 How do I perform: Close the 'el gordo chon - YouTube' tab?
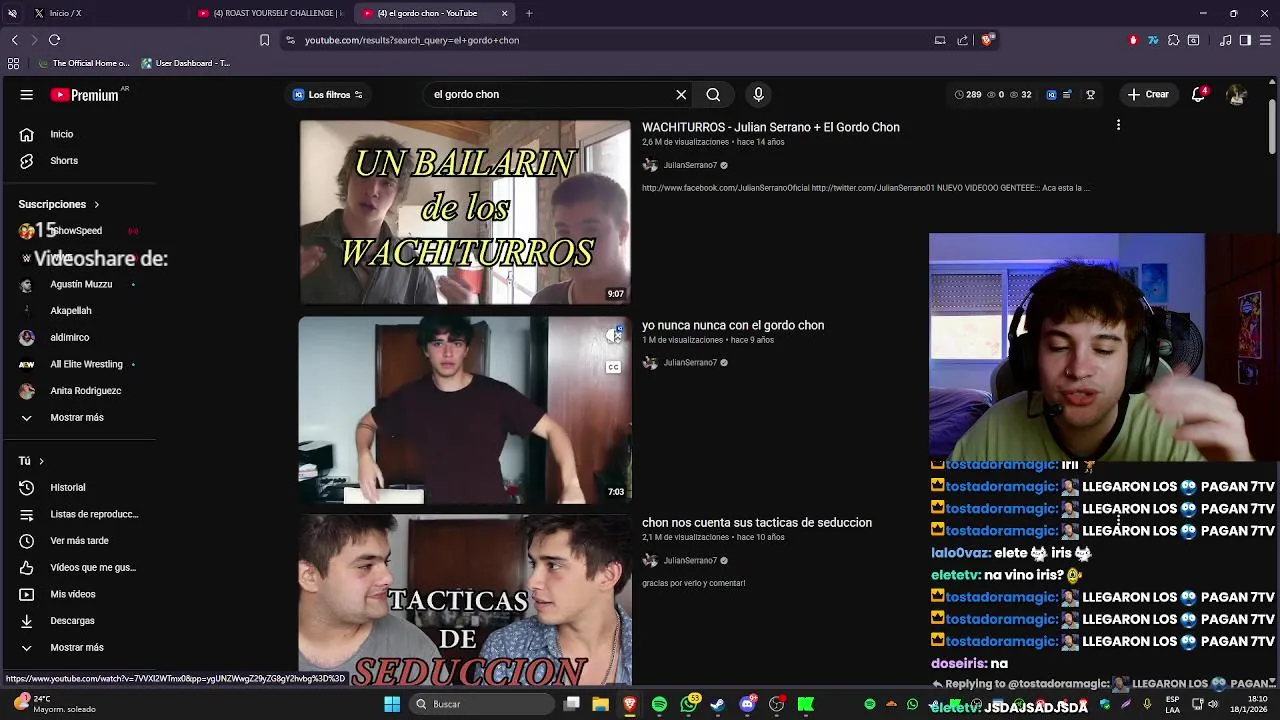point(505,13)
